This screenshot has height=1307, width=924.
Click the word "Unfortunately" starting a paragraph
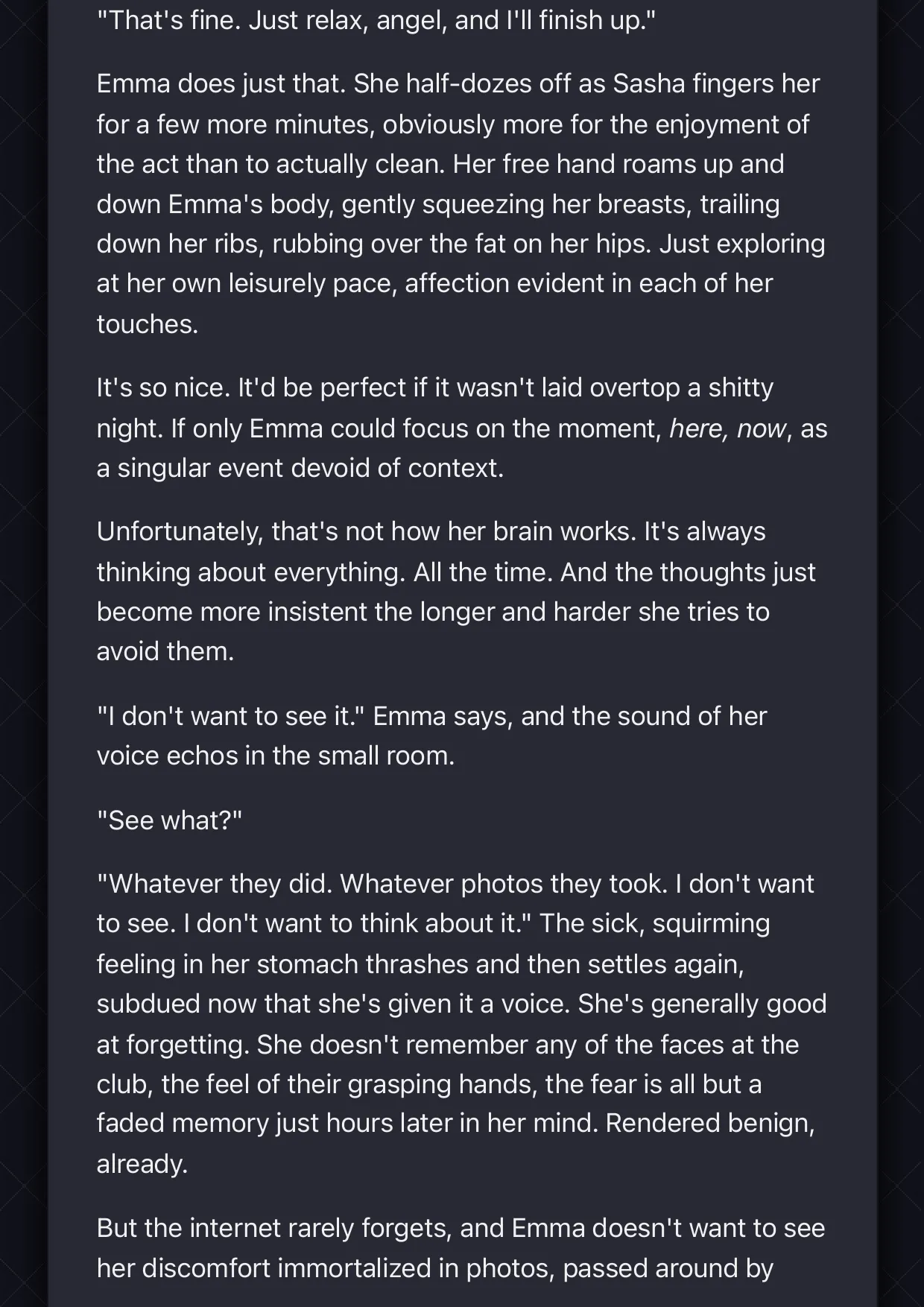[x=180, y=531]
